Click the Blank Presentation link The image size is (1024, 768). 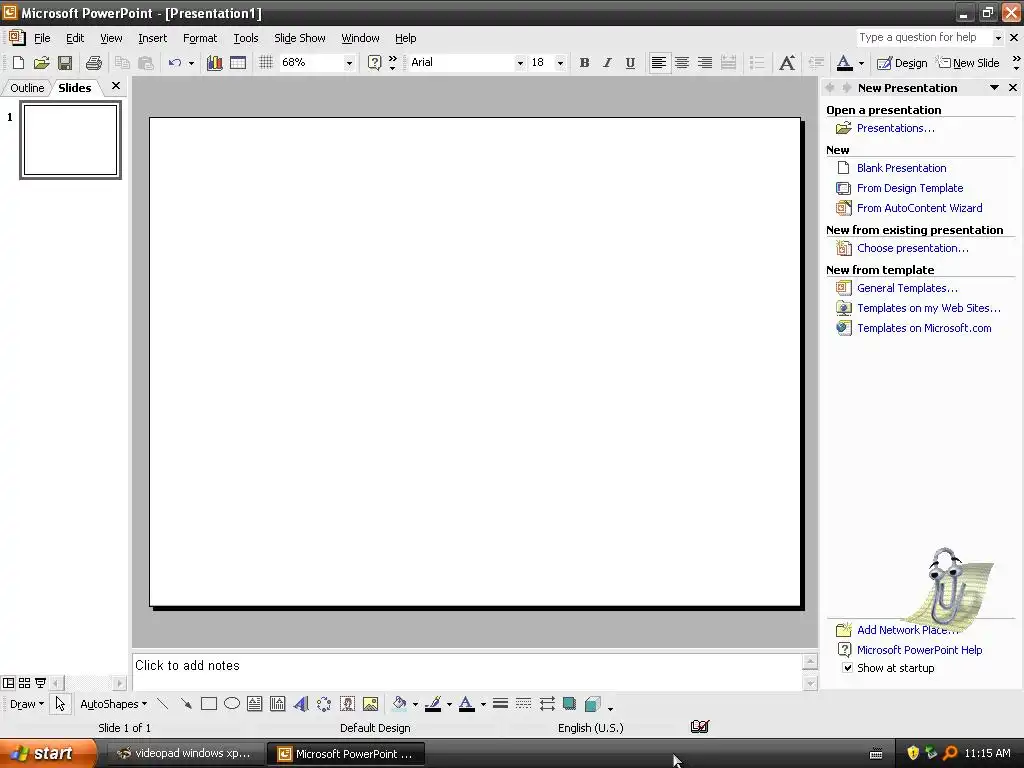901,168
